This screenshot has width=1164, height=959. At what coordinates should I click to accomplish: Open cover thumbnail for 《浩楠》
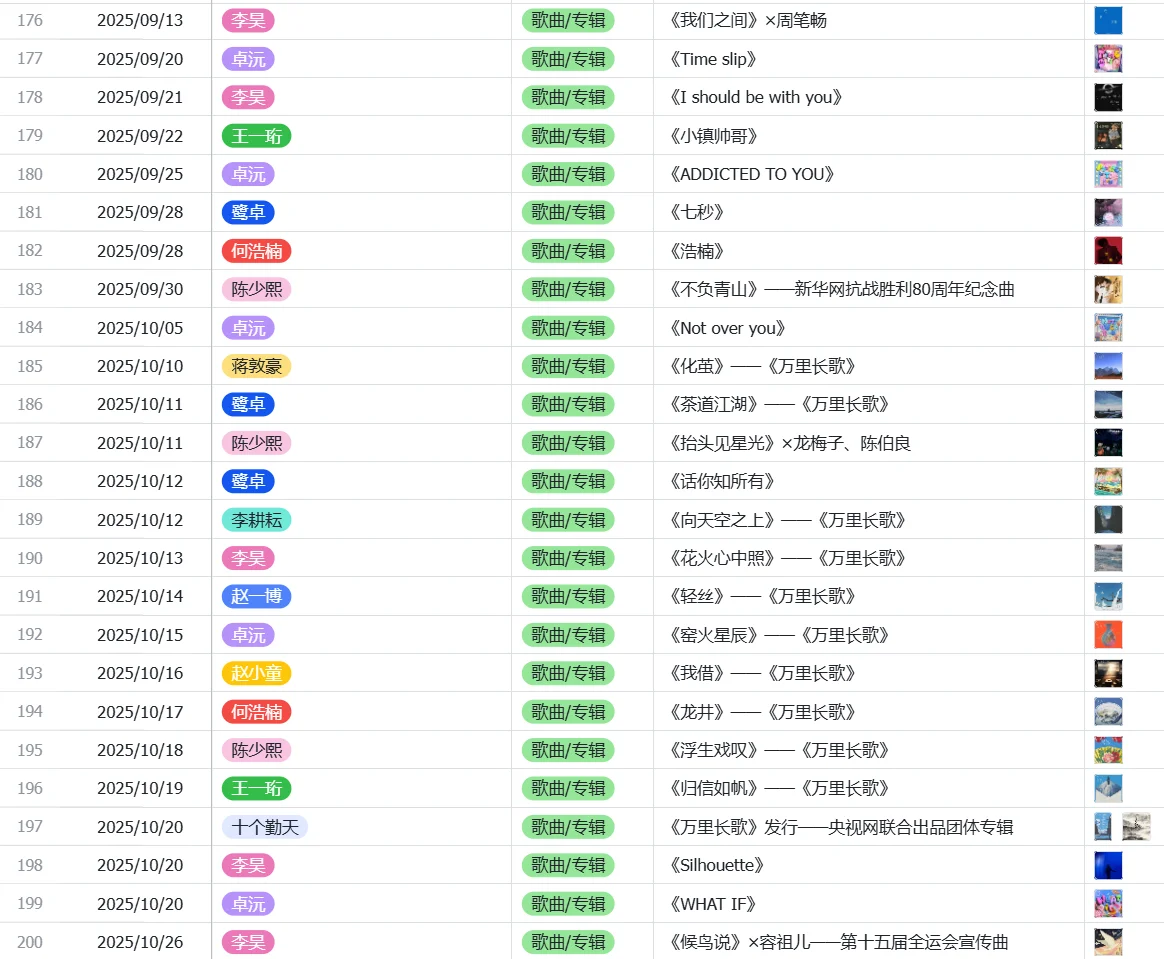1108,251
